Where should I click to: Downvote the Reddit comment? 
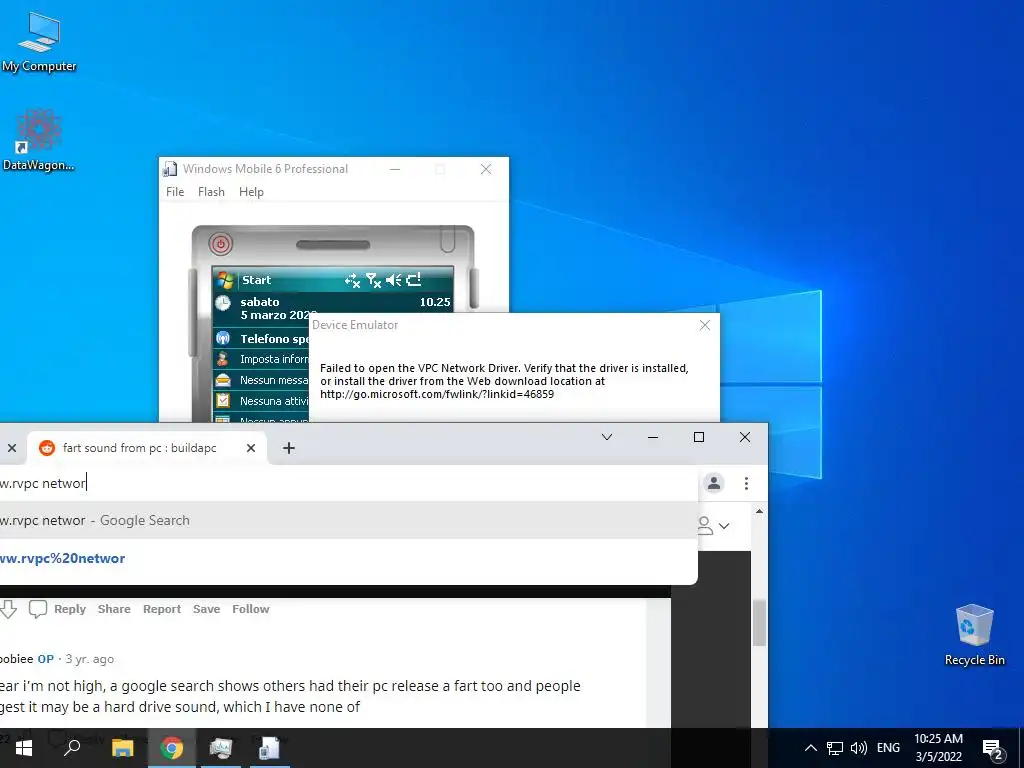click(8, 609)
